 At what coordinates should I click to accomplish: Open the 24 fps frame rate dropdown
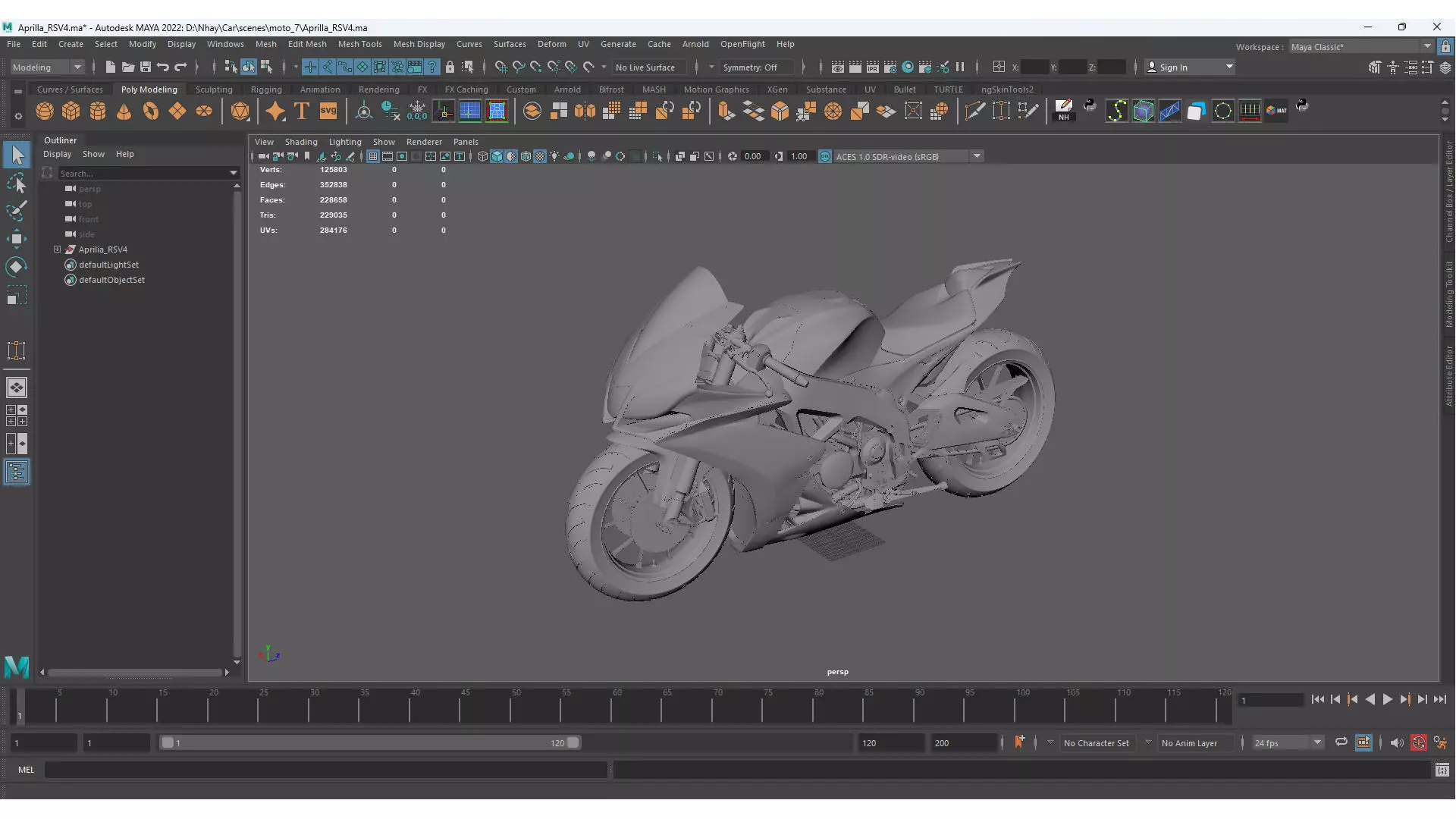click(1288, 743)
